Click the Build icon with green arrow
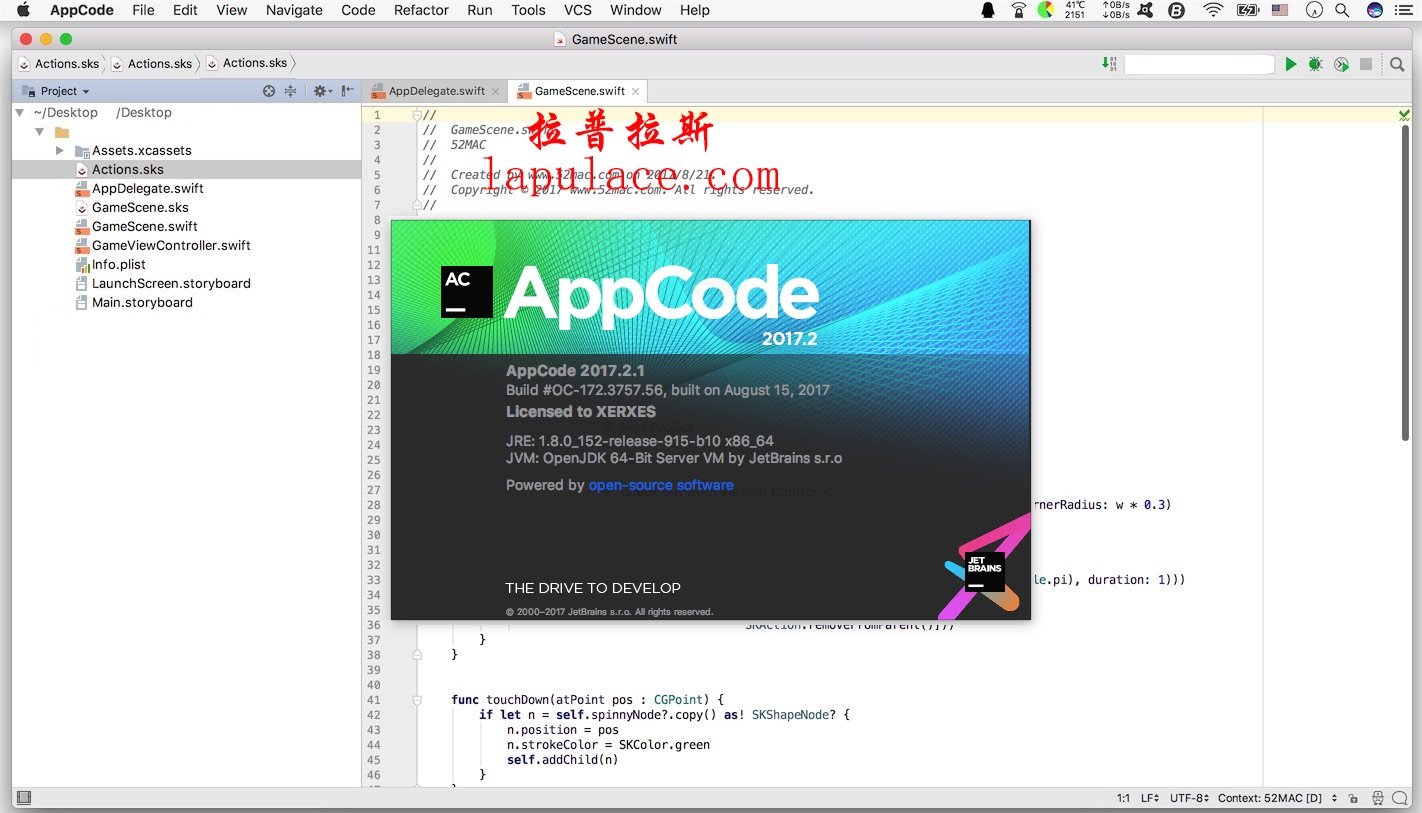The height and width of the screenshot is (813, 1422). coord(1109,63)
